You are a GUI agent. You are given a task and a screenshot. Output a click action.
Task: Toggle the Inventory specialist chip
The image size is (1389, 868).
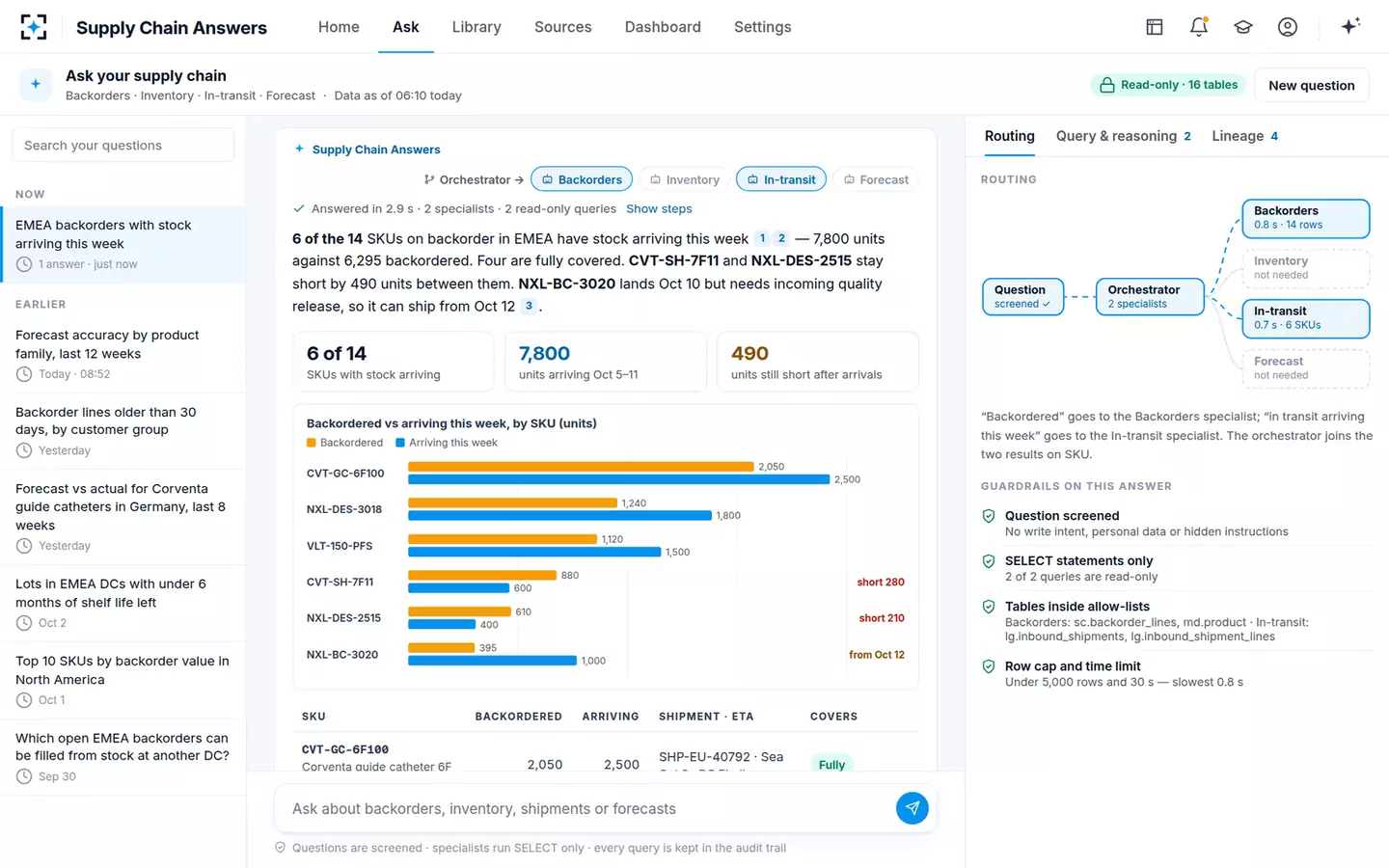[x=685, y=179]
